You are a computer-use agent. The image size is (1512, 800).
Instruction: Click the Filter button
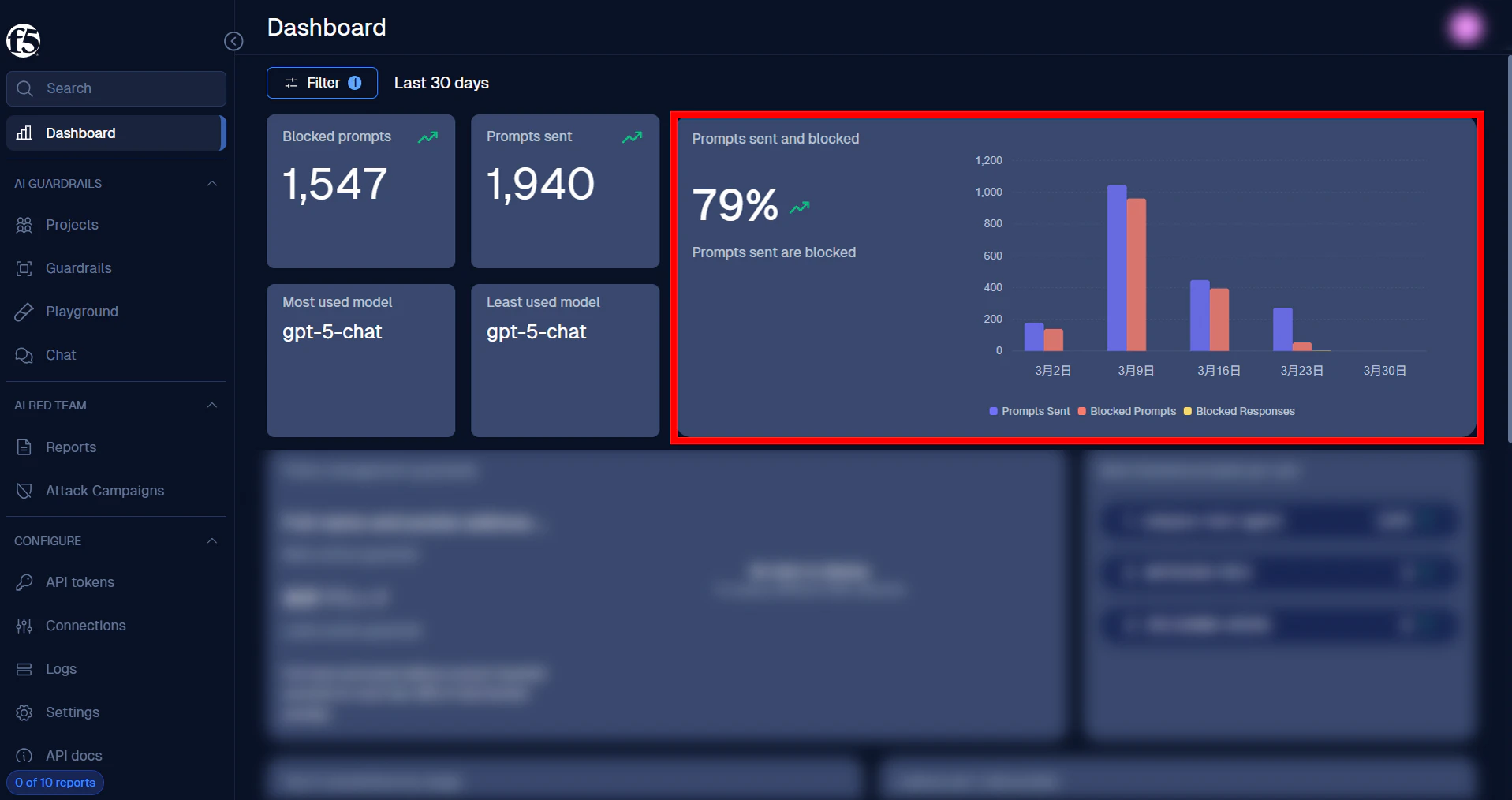pyautogui.click(x=322, y=83)
